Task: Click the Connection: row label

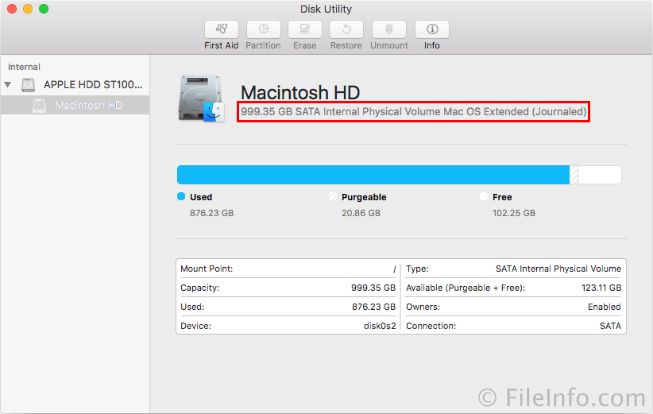Action: pyautogui.click(x=431, y=326)
